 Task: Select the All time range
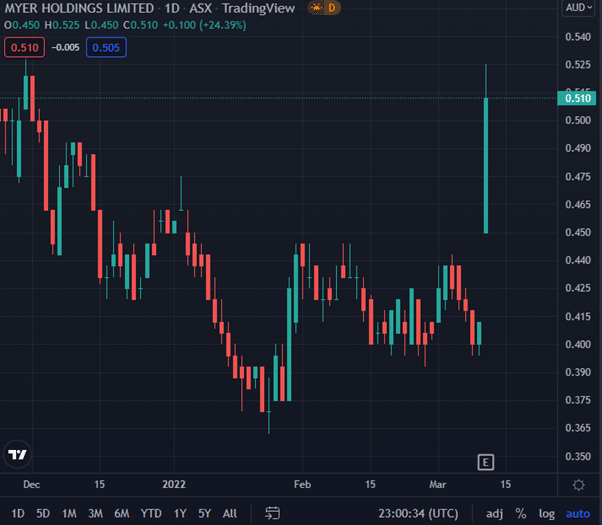click(x=230, y=513)
